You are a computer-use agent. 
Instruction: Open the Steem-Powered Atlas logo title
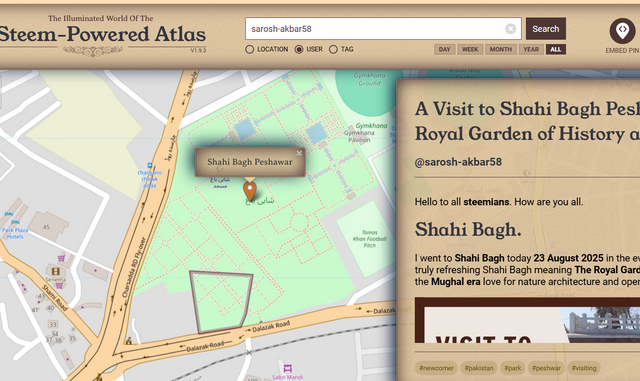click(x=102, y=34)
